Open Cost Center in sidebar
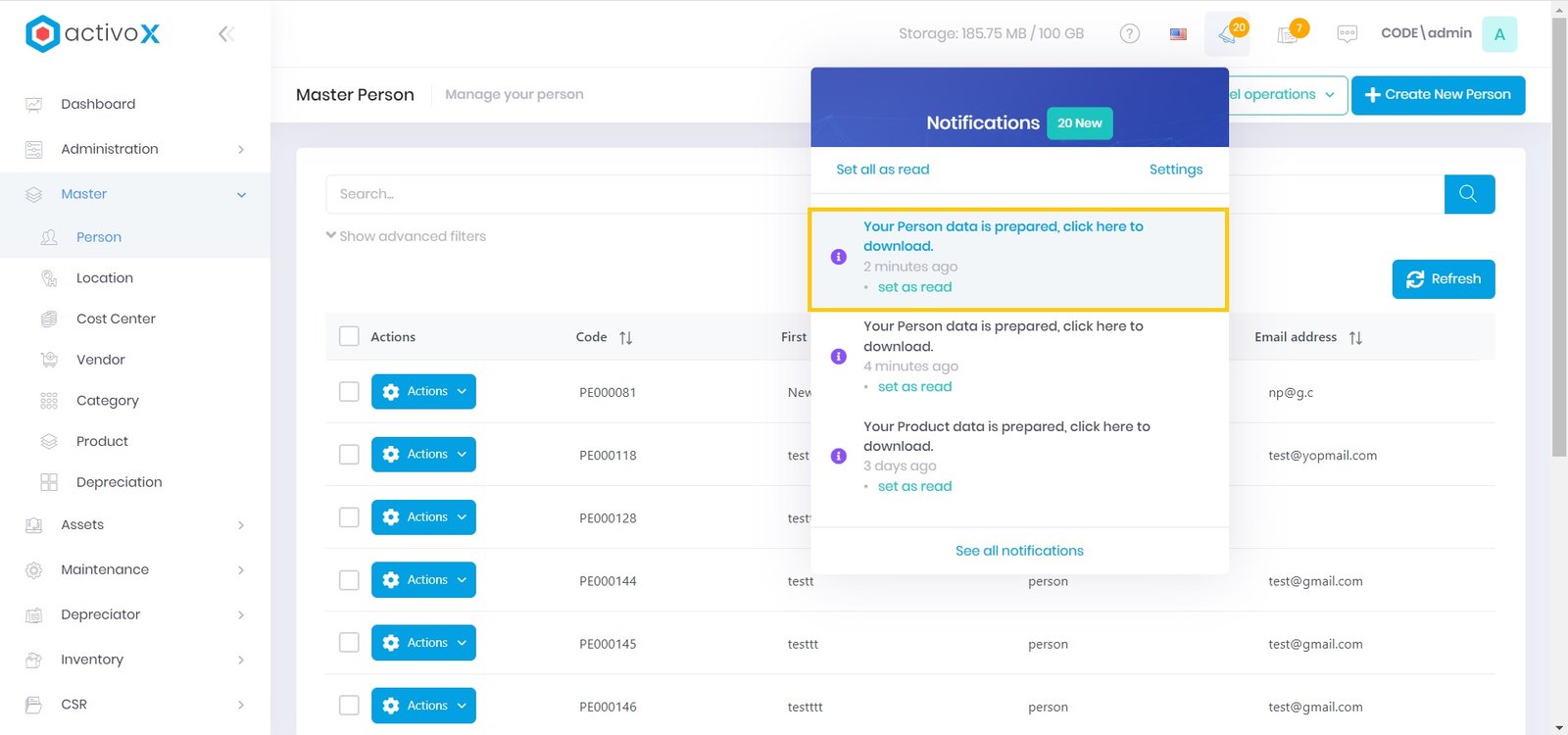This screenshot has height=735, width=1568. pyautogui.click(x=116, y=318)
